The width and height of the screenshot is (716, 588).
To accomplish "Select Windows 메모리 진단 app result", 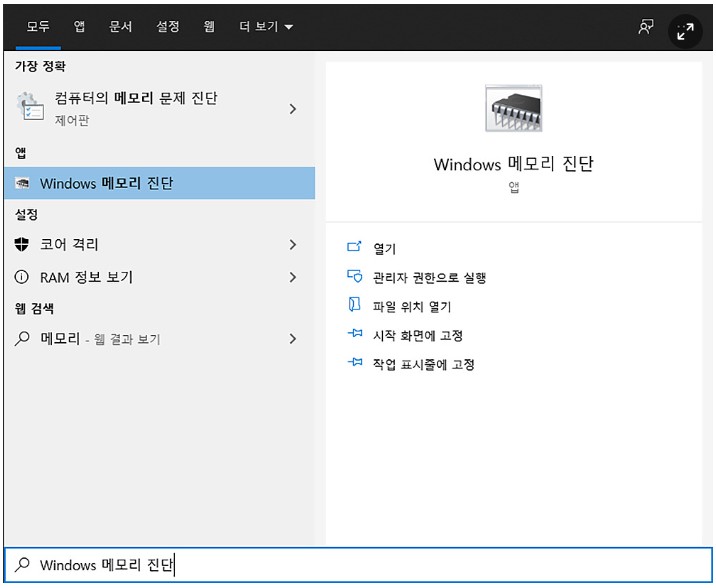I will pyautogui.click(x=159, y=183).
